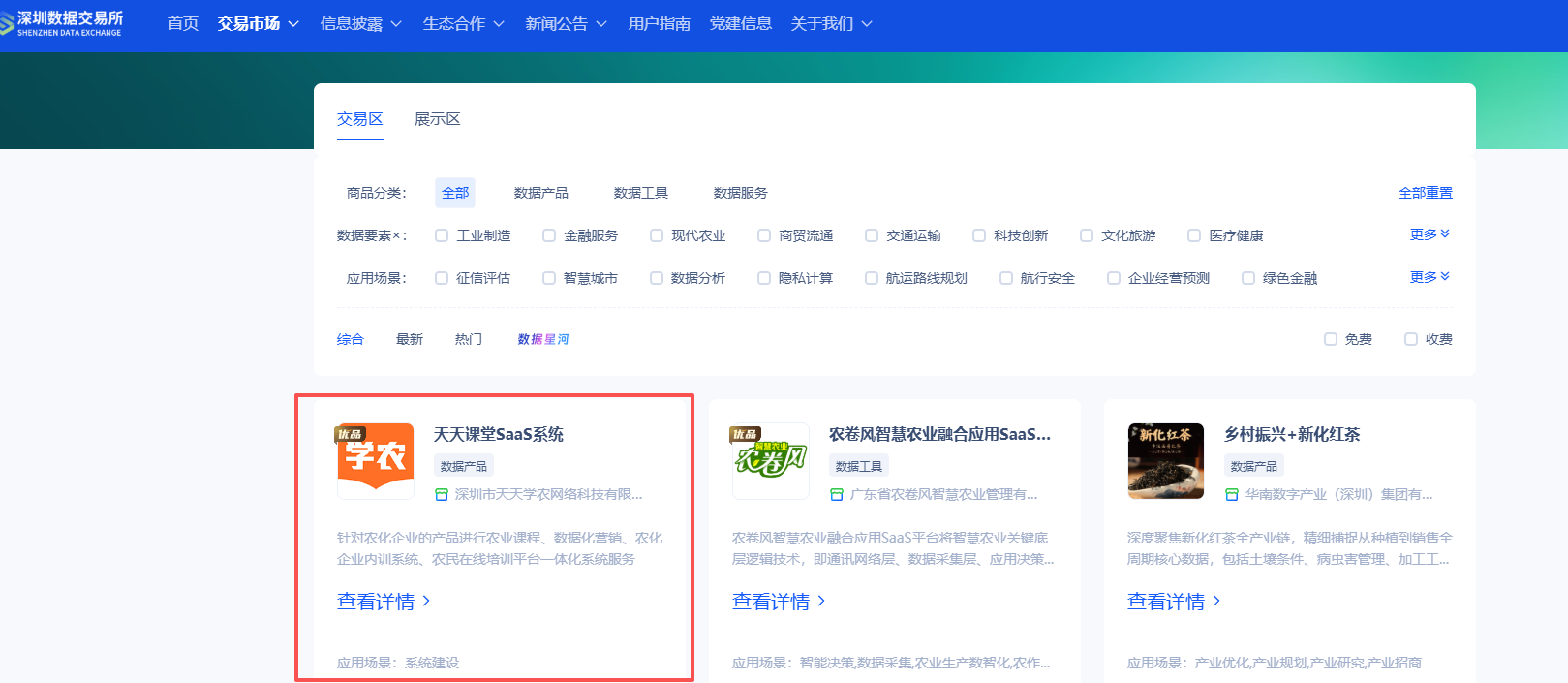Click the arrow next to 天天课堂 查看详情

pos(426,602)
